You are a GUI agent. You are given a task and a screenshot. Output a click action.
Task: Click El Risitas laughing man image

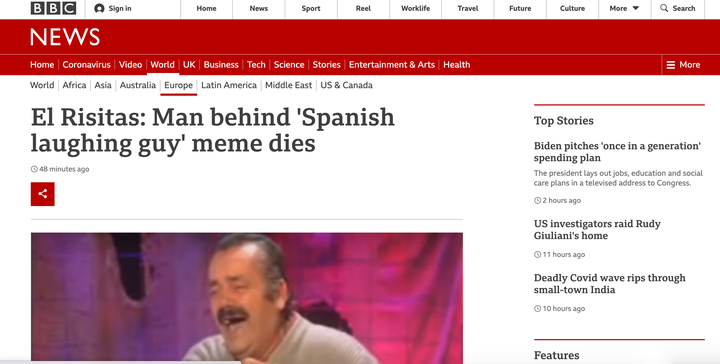click(247, 297)
